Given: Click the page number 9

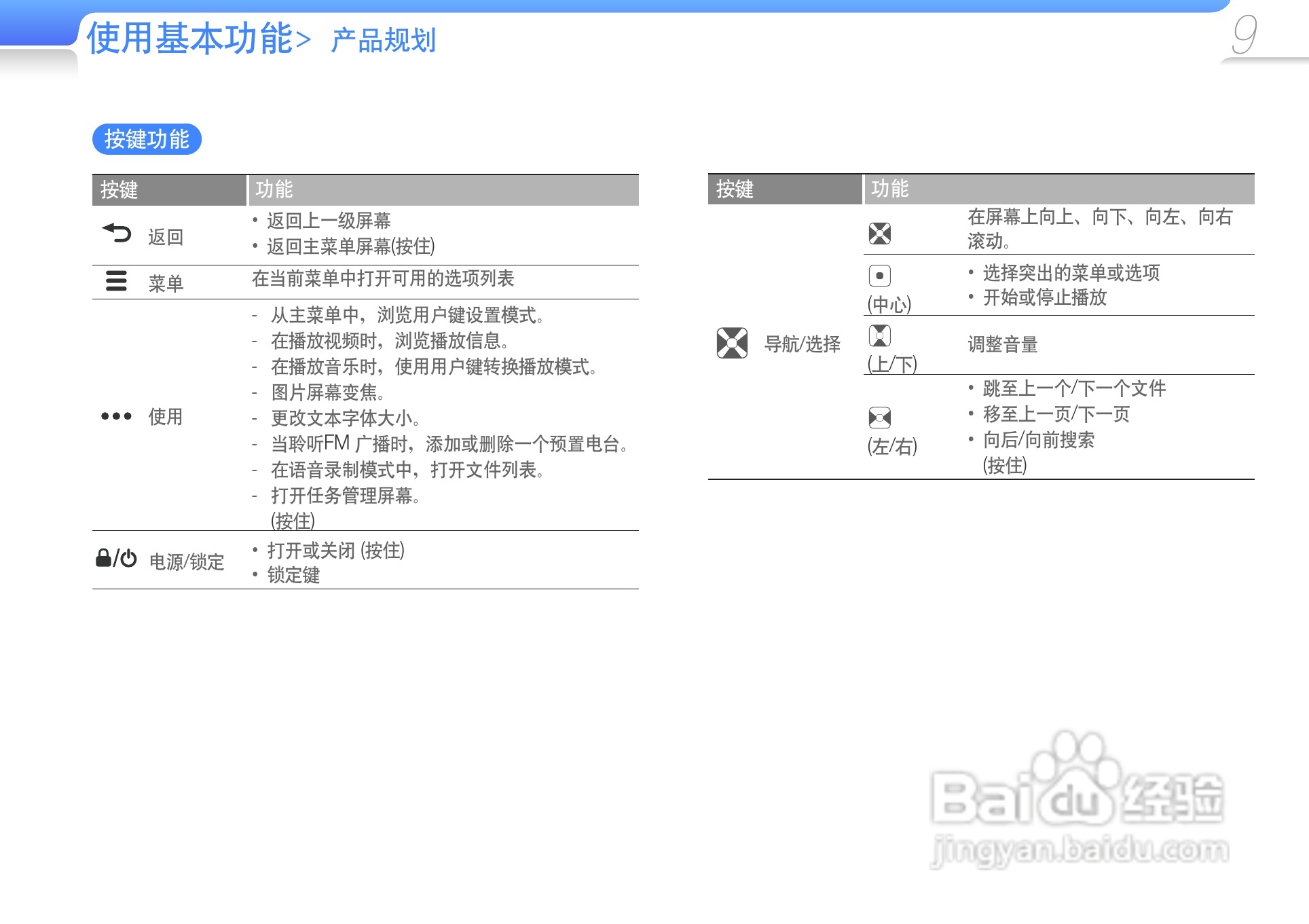Looking at the screenshot, I should click(1245, 35).
